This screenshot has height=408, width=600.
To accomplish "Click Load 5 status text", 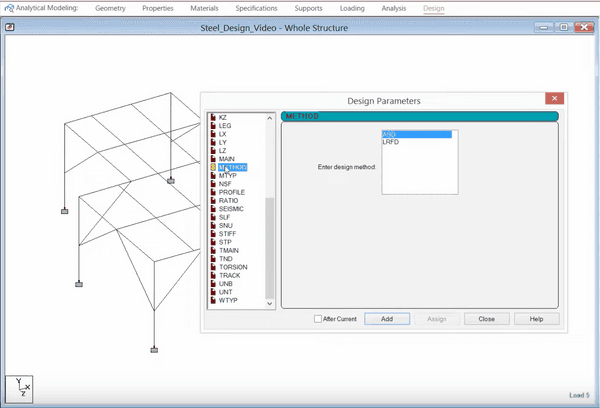I will [x=579, y=395].
